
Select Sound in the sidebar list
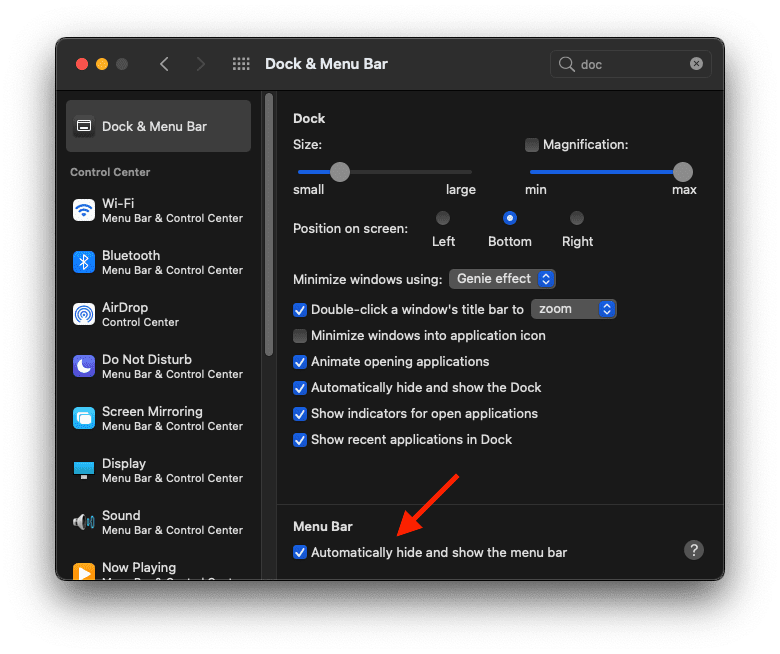(158, 522)
